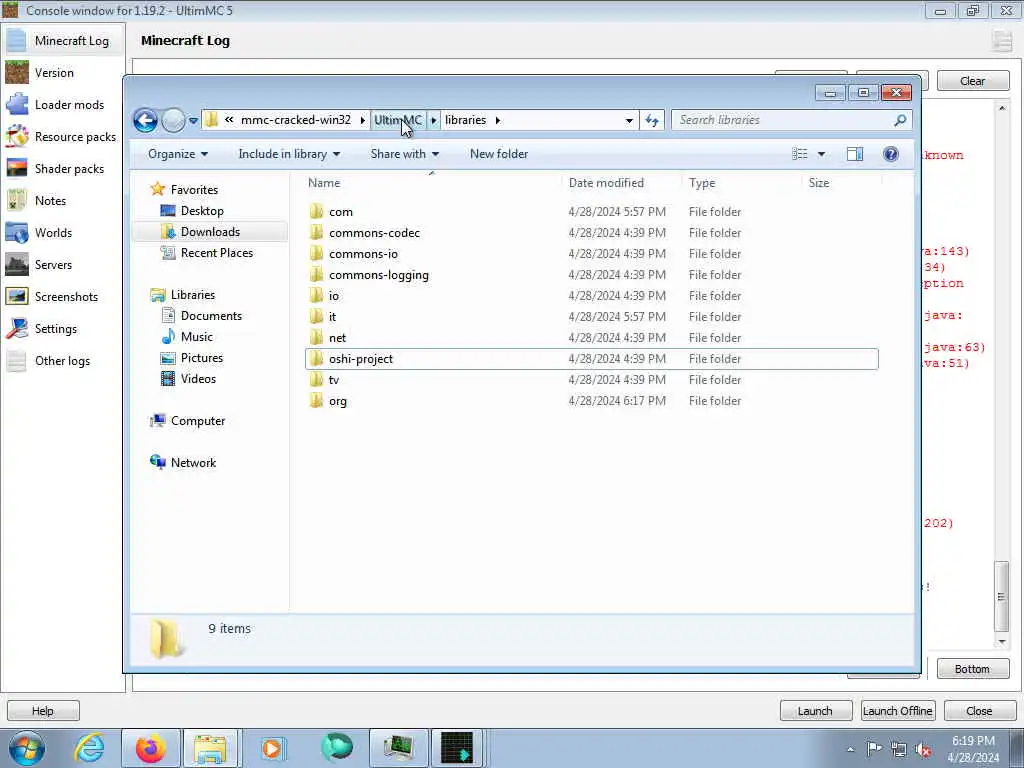This screenshot has height=768, width=1024.
Task: Select Recent Places in navigation pane
Action: (217, 253)
